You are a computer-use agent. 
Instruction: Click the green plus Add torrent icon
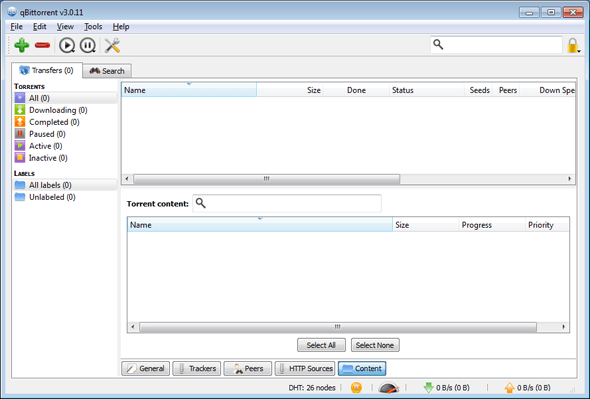[x=21, y=45]
